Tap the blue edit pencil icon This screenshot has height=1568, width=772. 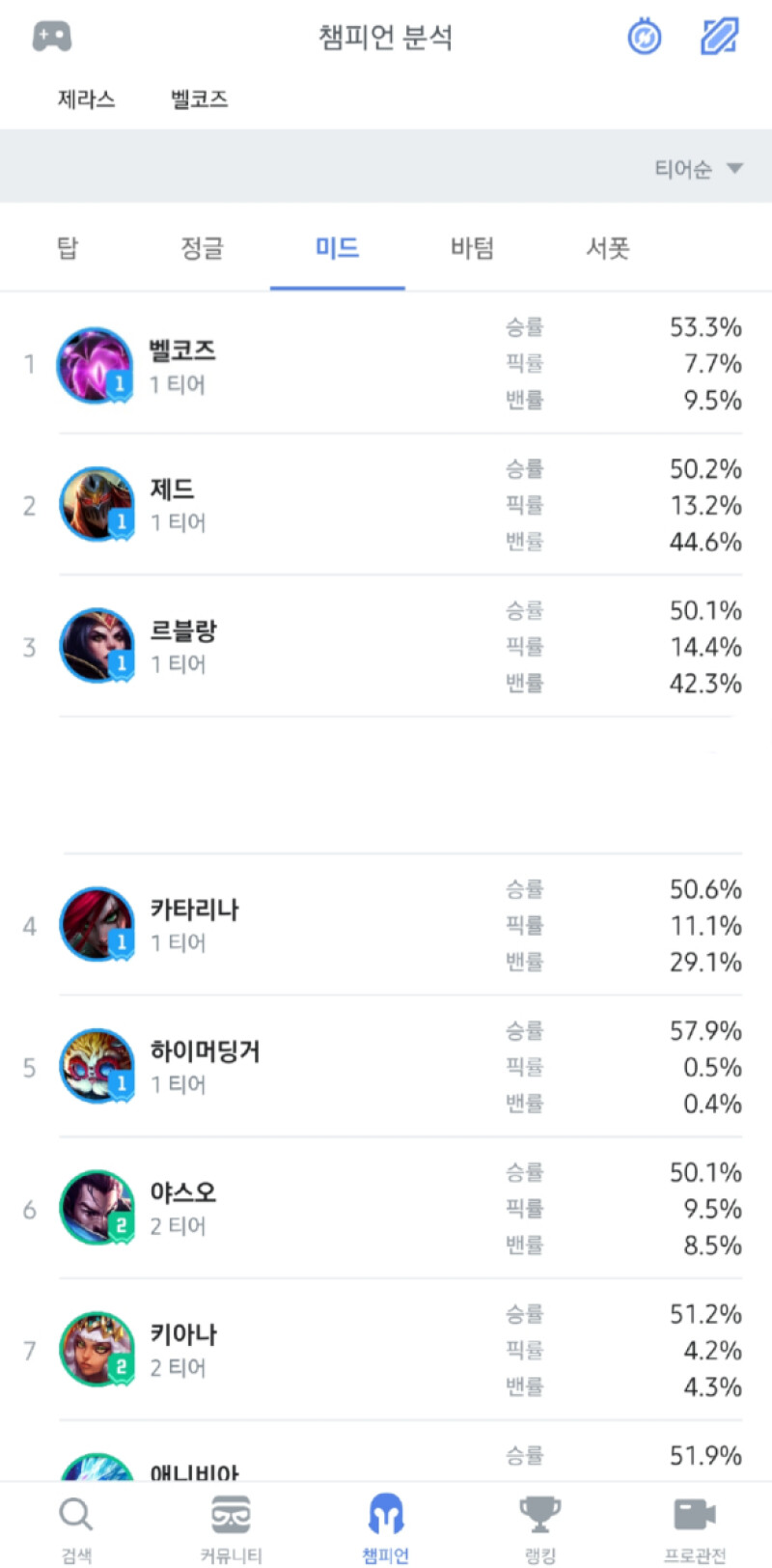[x=719, y=37]
